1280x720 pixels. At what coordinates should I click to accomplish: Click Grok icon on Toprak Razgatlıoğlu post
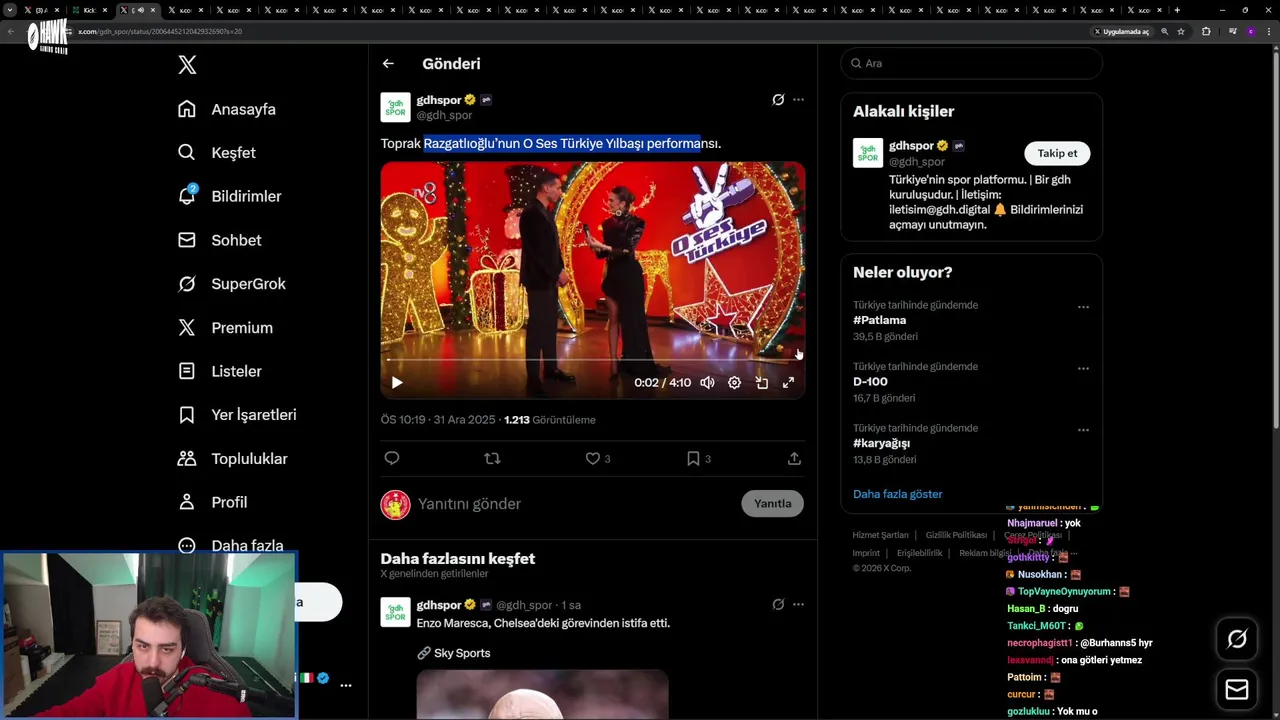[x=778, y=100]
